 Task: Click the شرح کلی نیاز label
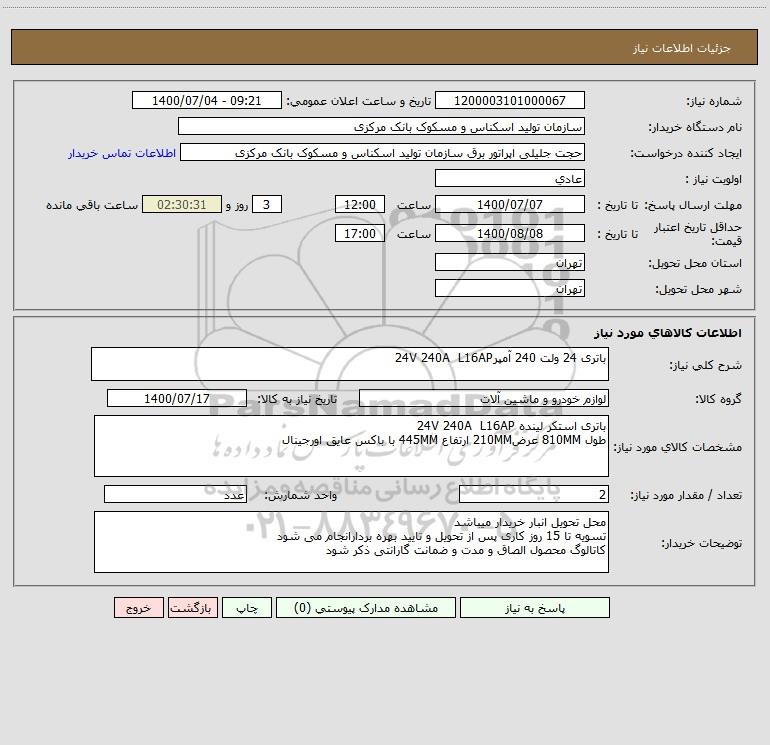(706, 365)
